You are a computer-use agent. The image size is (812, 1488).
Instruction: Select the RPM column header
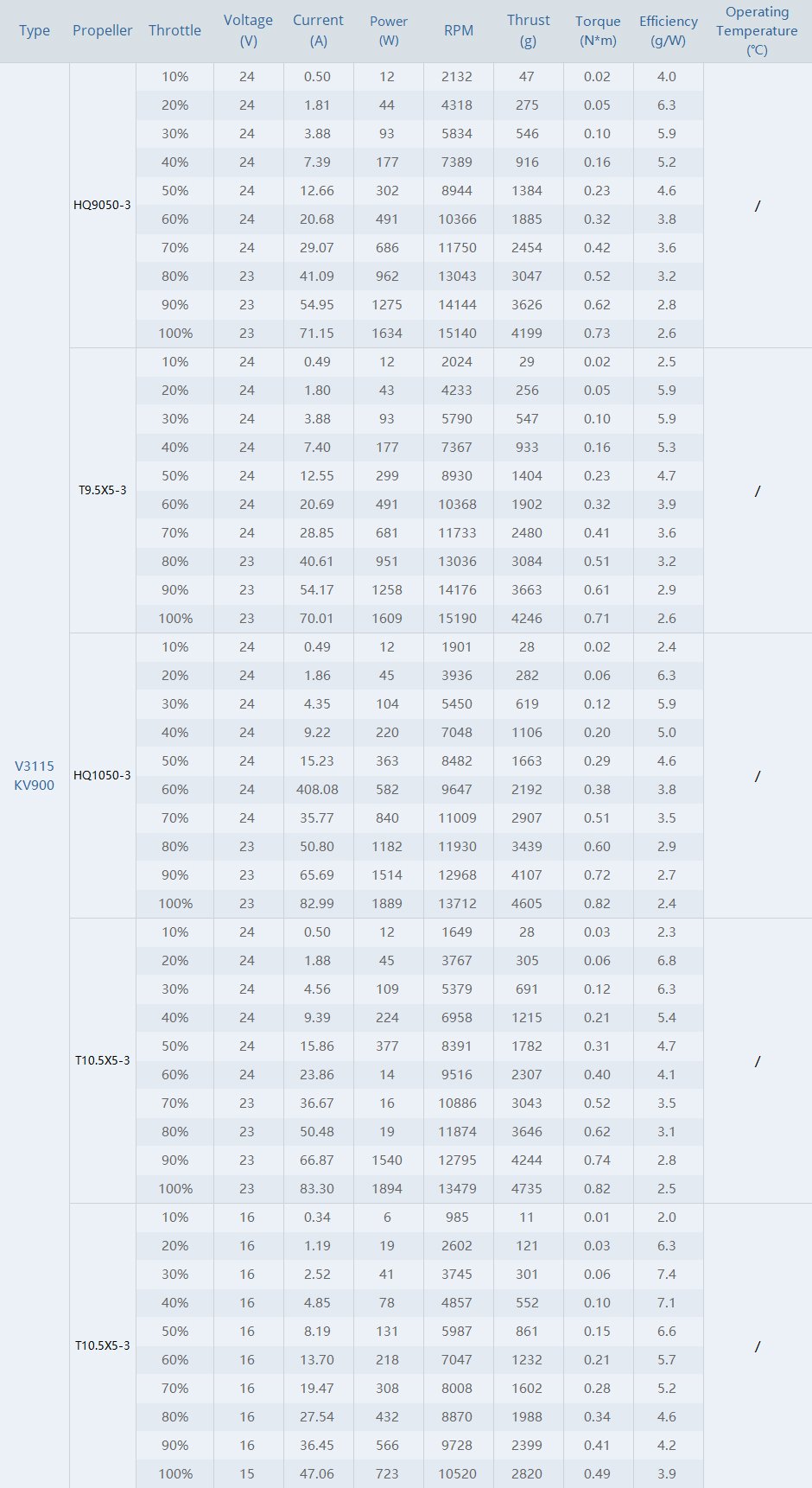459,31
